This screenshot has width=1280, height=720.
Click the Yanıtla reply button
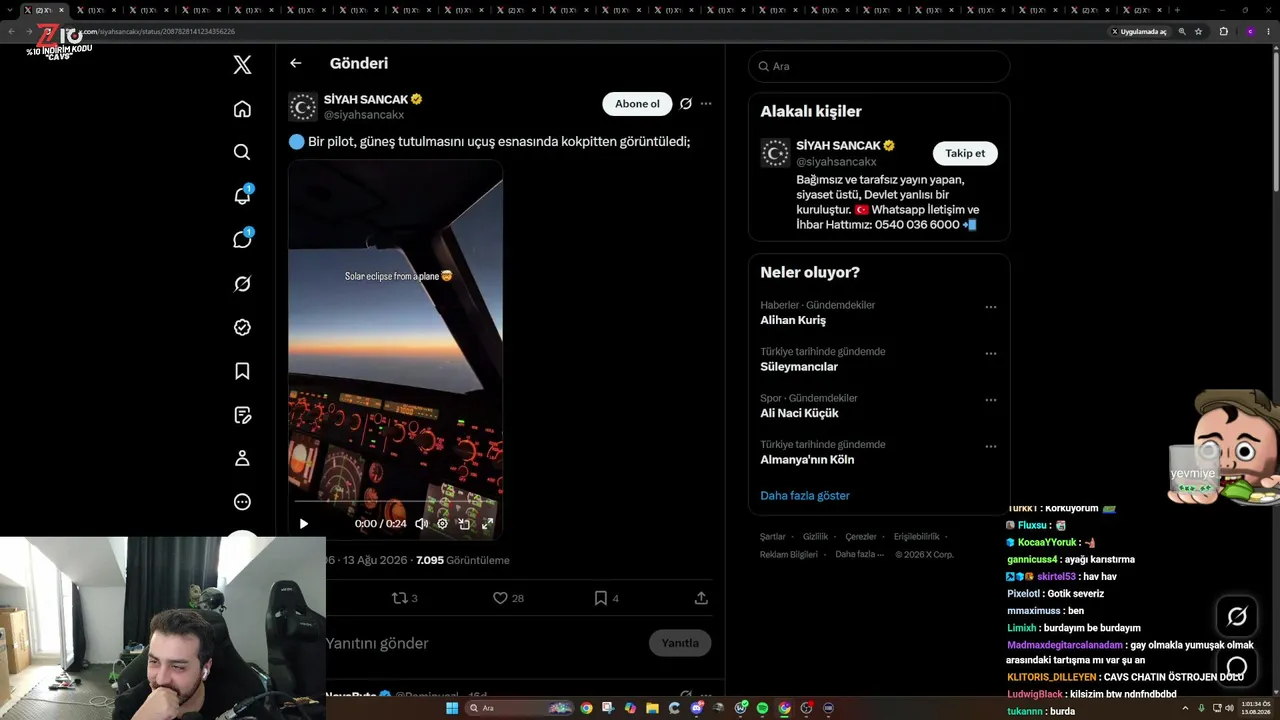[x=680, y=643]
